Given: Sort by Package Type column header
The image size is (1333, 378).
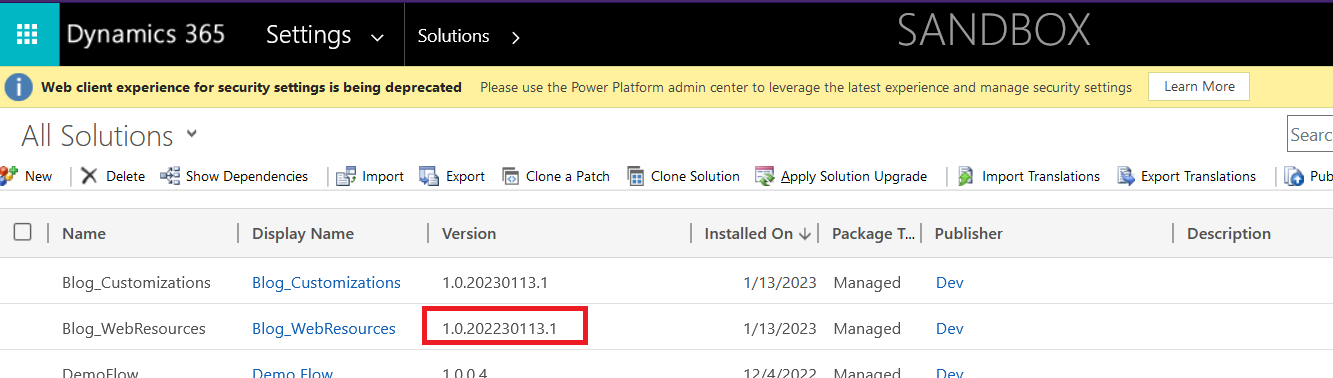Looking at the screenshot, I should [x=874, y=234].
